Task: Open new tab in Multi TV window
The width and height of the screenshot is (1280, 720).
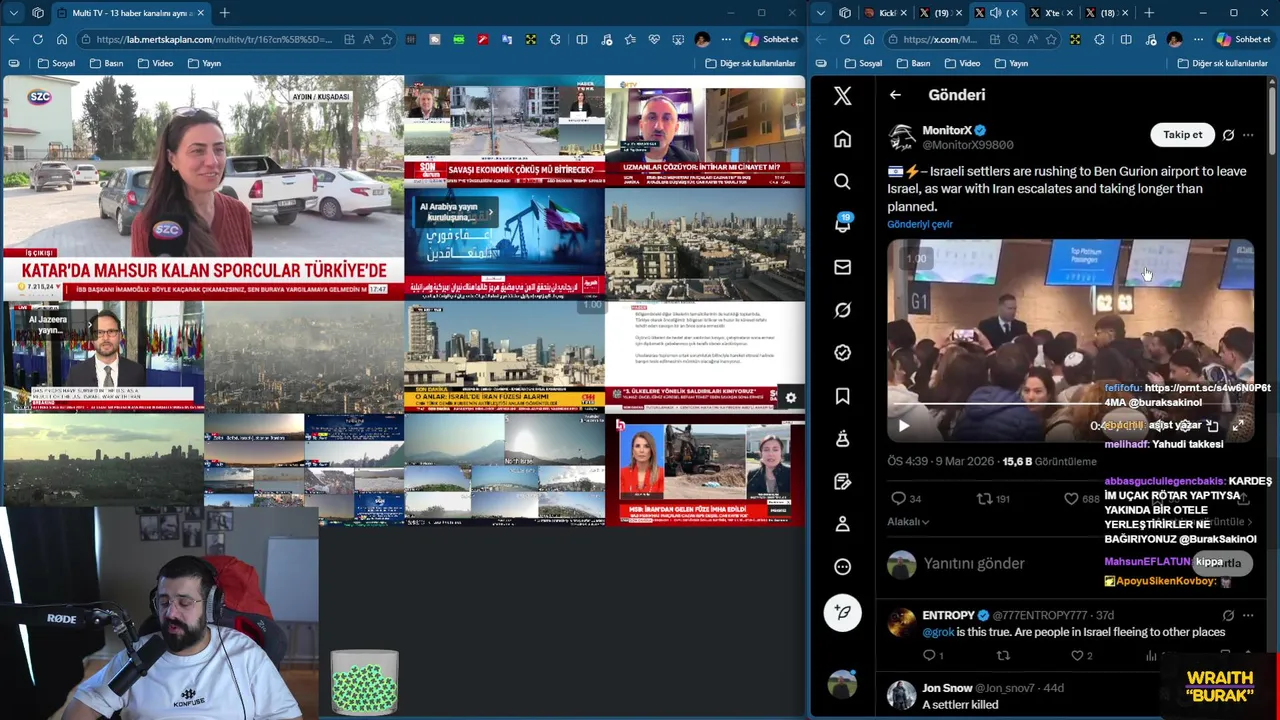Action: click(224, 13)
